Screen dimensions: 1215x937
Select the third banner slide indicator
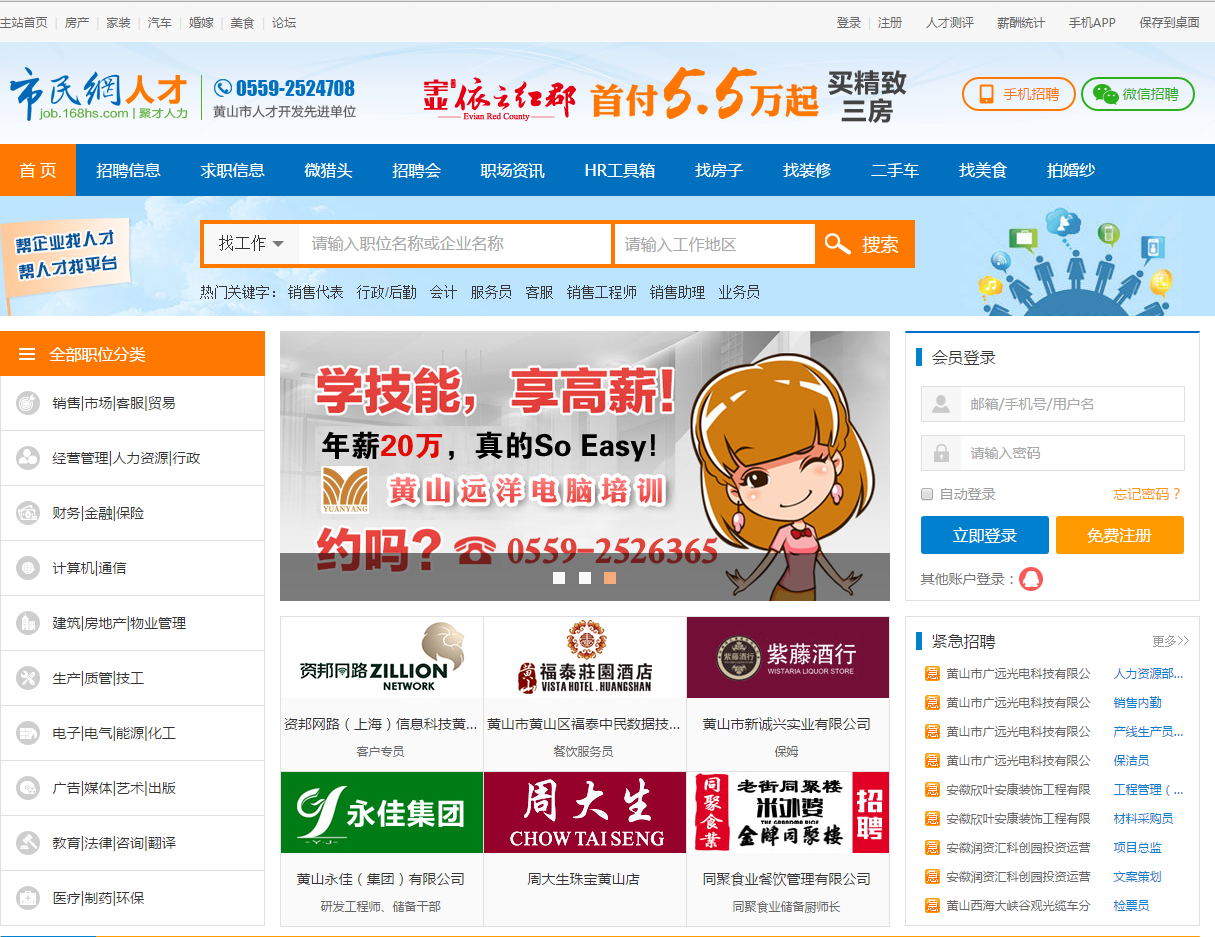pyautogui.click(x=610, y=578)
